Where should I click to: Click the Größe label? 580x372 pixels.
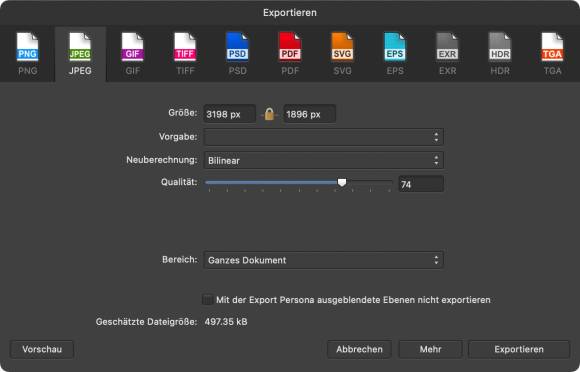coord(183,113)
